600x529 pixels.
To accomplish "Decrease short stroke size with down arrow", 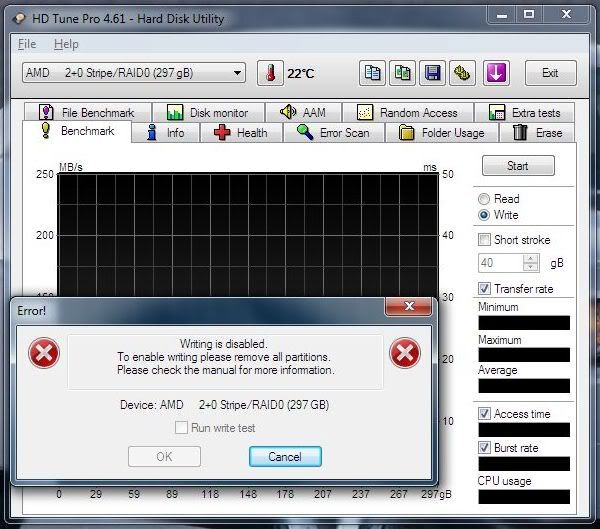I will tap(531, 267).
